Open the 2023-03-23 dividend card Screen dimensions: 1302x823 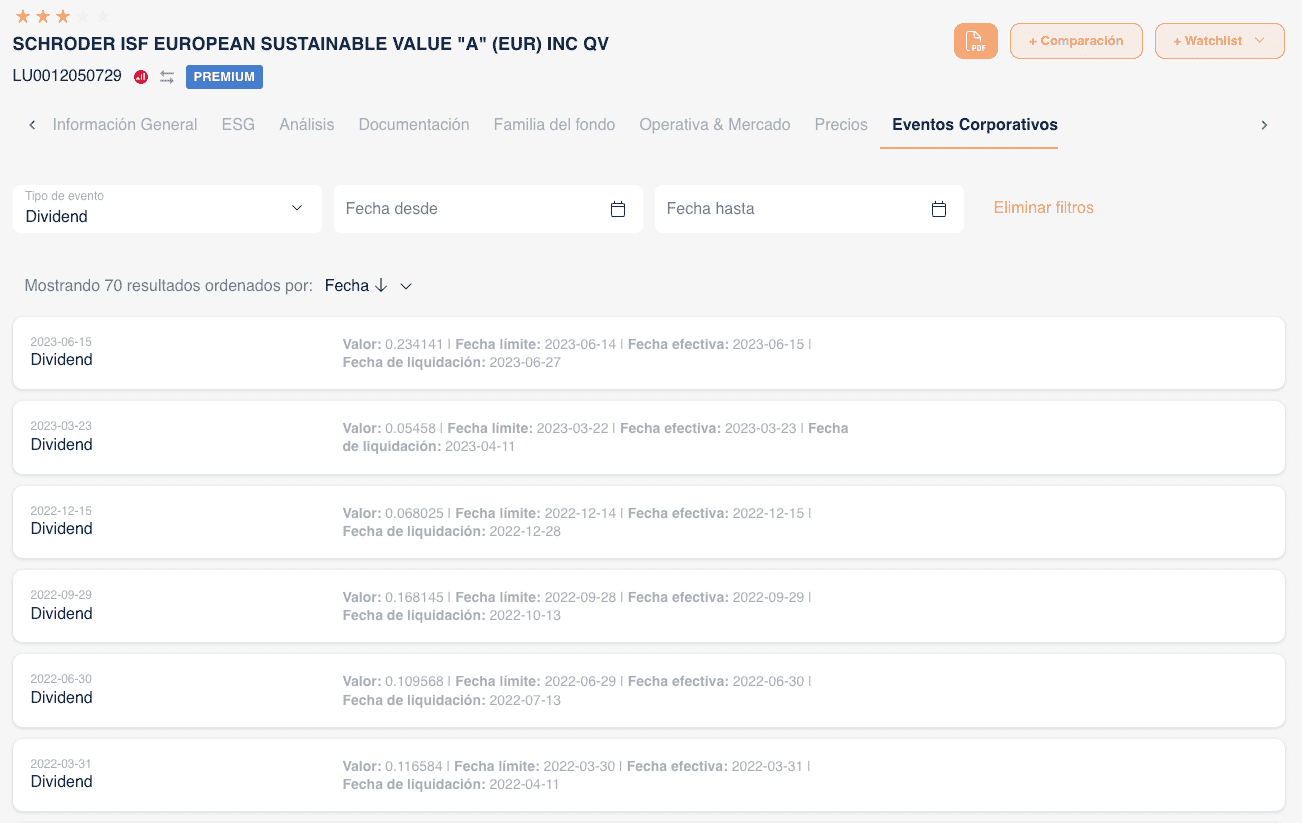(649, 437)
